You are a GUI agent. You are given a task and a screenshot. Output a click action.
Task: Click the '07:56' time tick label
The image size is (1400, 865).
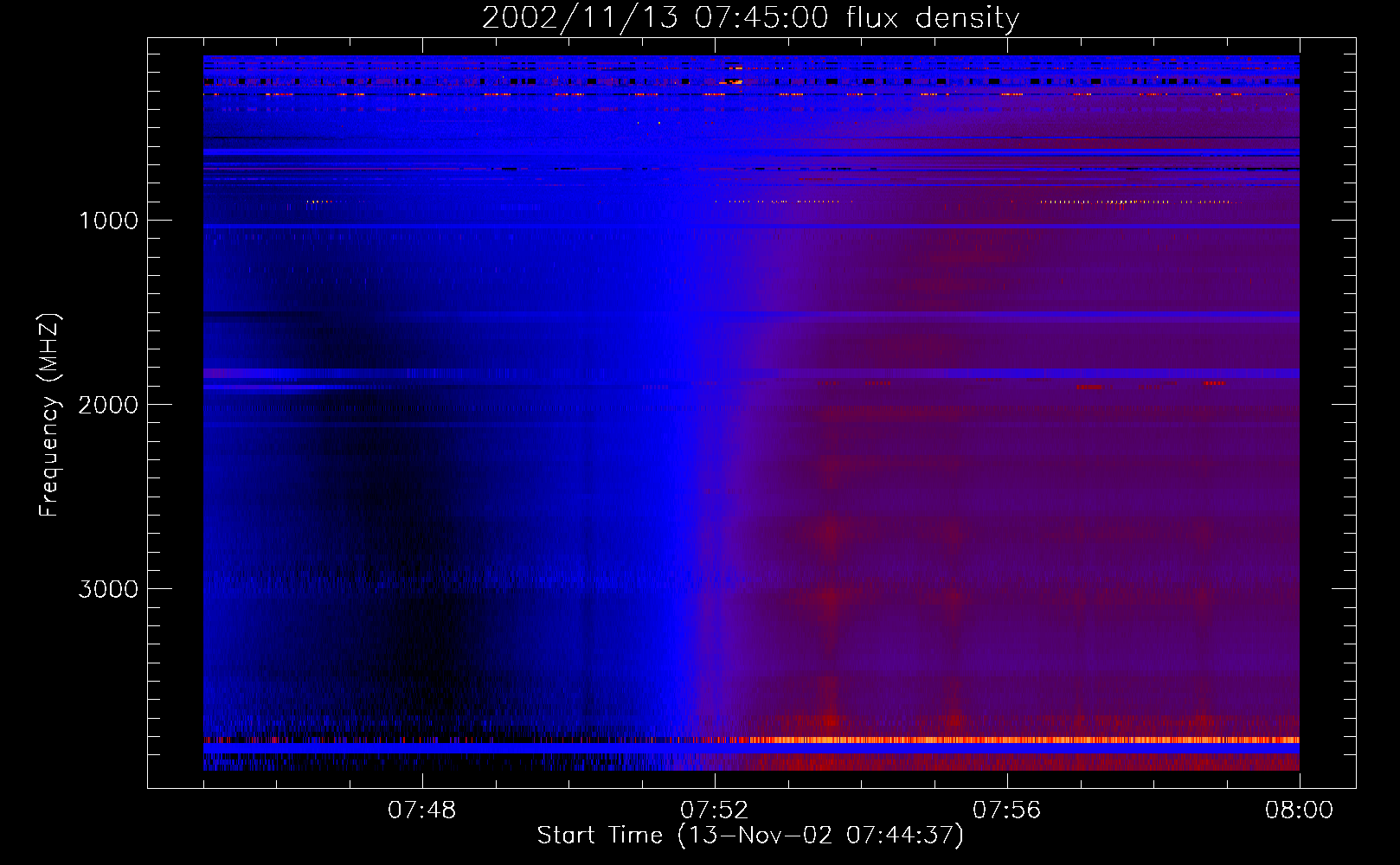tap(1006, 811)
